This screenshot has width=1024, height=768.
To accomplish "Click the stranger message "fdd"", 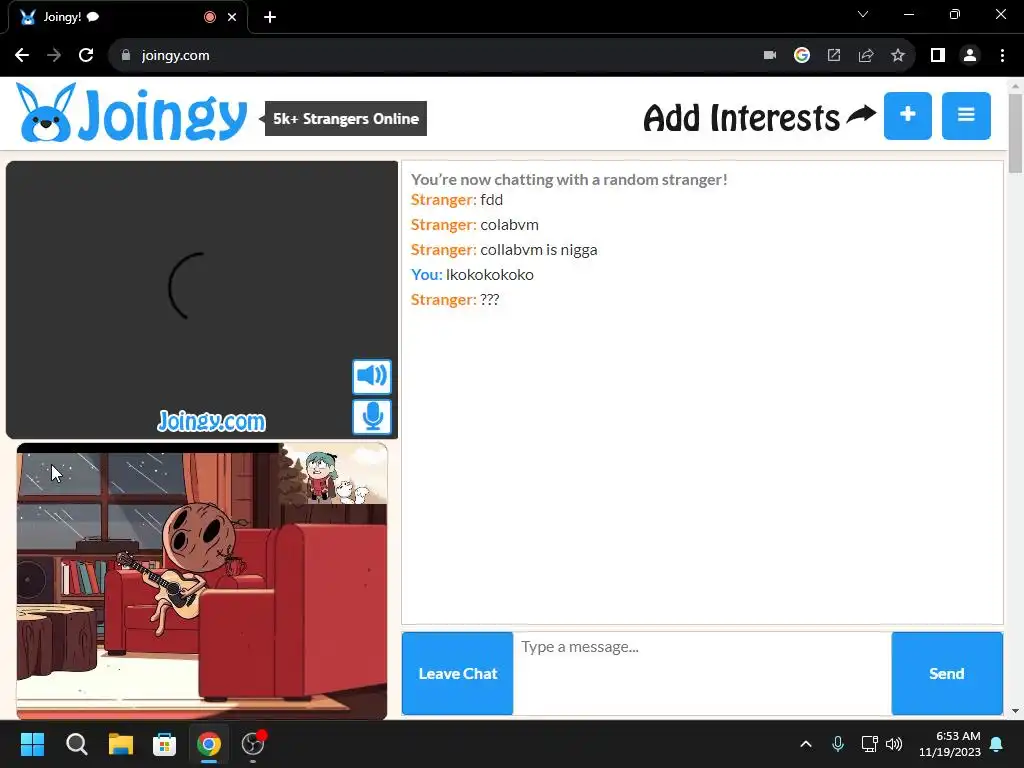I will pyautogui.click(x=492, y=200).
